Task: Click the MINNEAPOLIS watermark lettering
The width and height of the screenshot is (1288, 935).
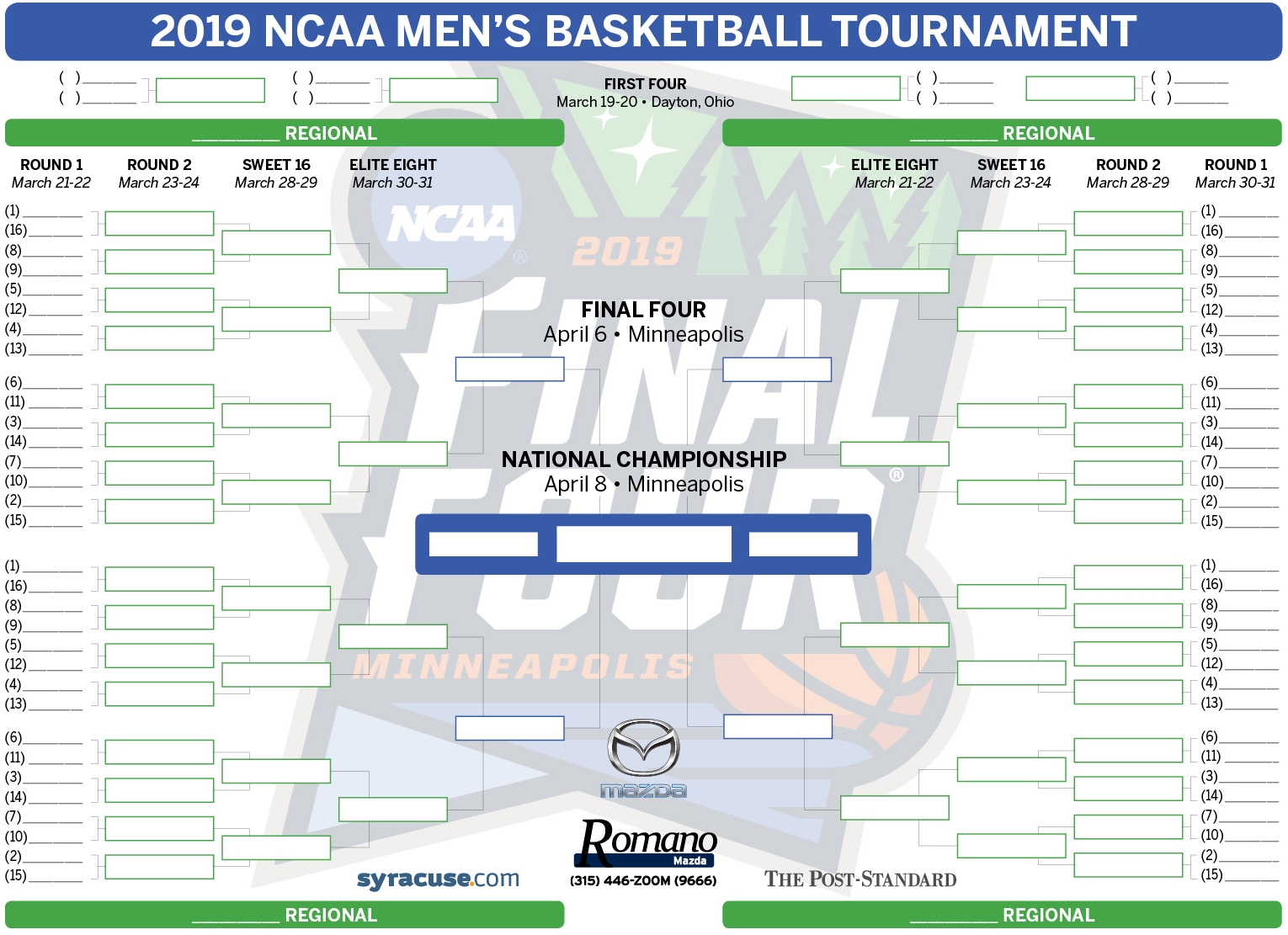Action: point(524,667)
